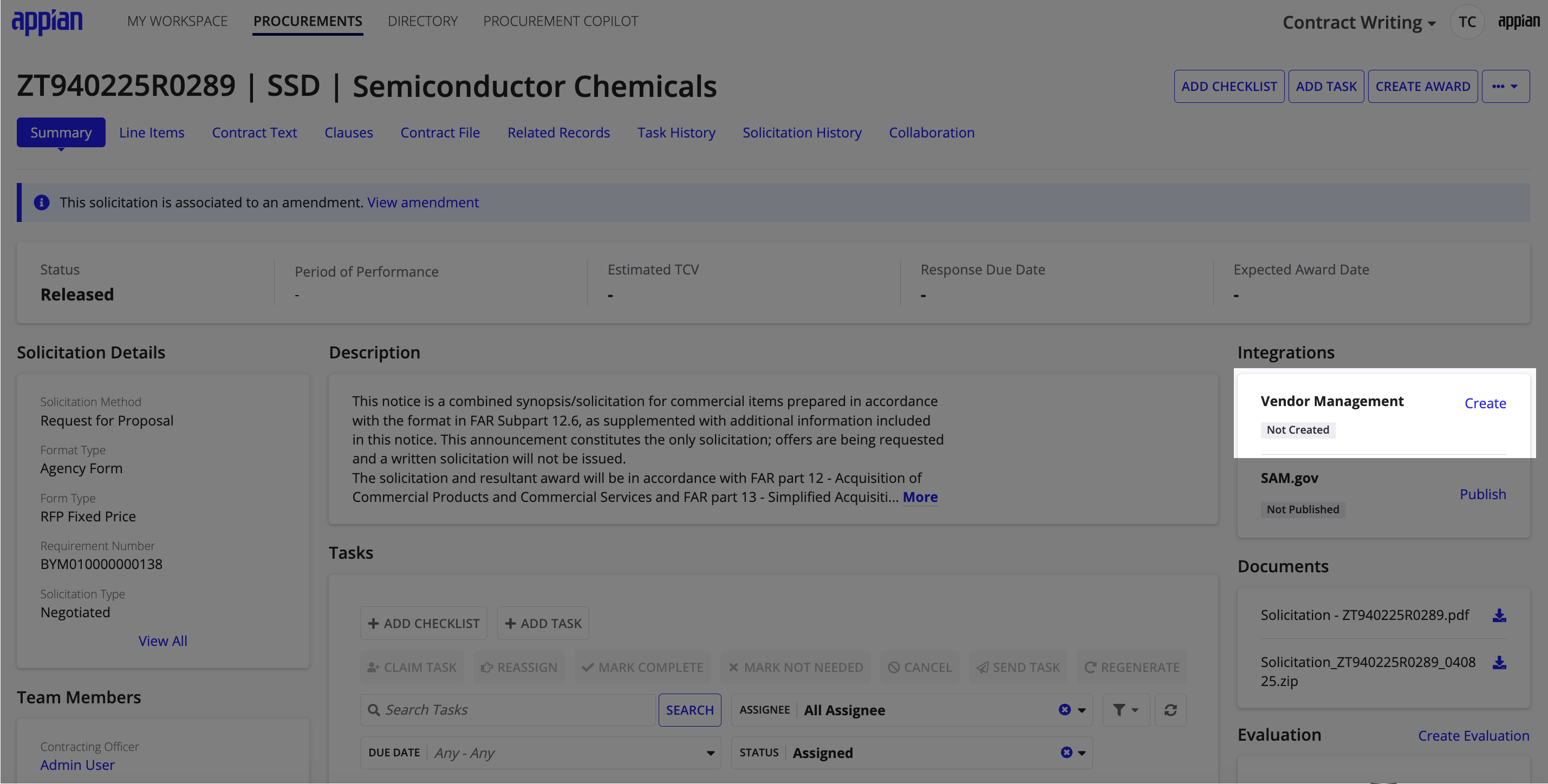Open the View amendment link
Image resolution: width=1548 pixels, height=784 pixels.
(423, 202)
